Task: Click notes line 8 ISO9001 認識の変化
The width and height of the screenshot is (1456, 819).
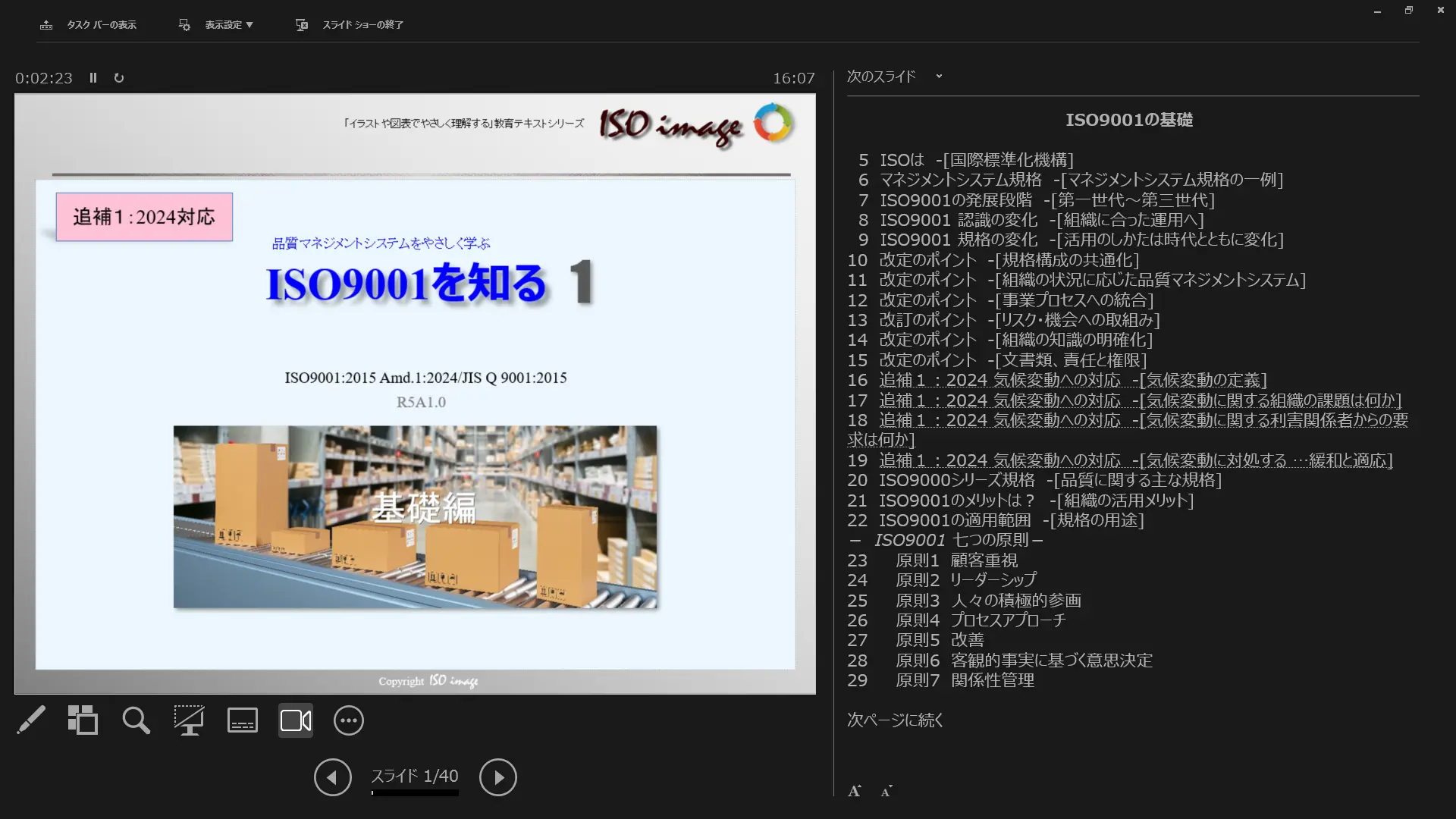Action: tap(1031, 220)
